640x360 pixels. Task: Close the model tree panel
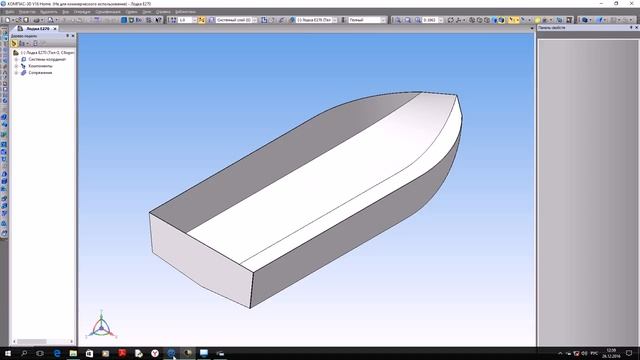[x=73, y=36]
